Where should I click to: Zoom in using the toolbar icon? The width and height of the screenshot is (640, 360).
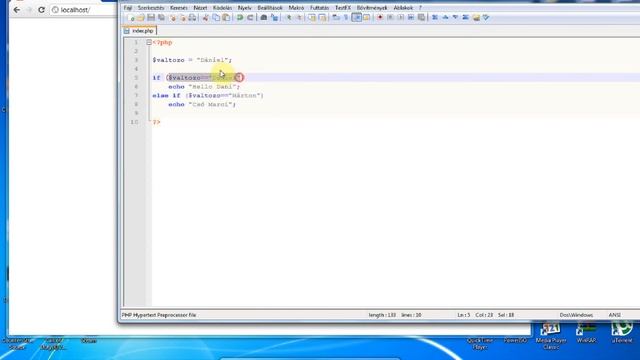pos(288,18)
